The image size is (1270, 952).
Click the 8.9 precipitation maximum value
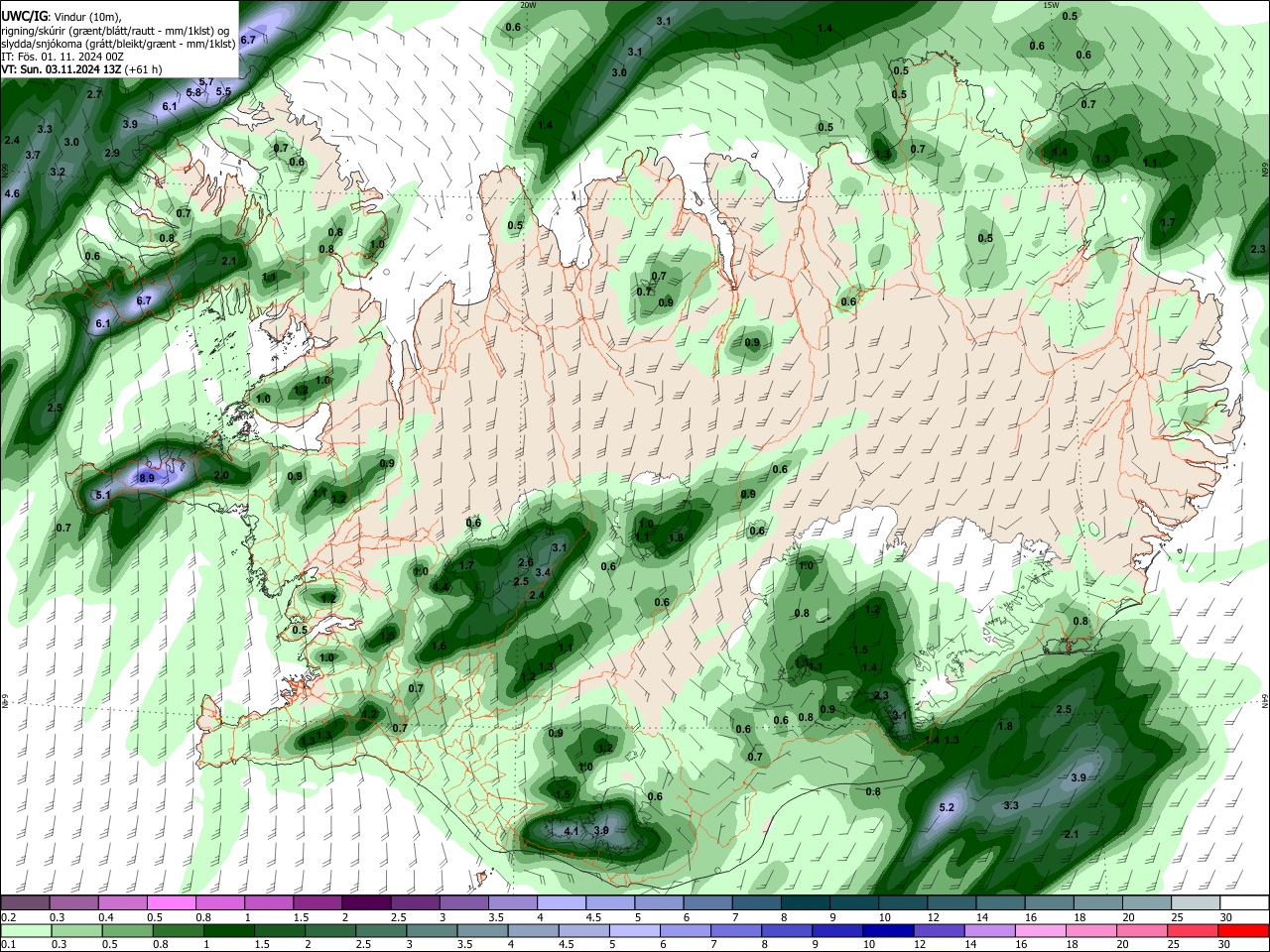click(147, 478)
